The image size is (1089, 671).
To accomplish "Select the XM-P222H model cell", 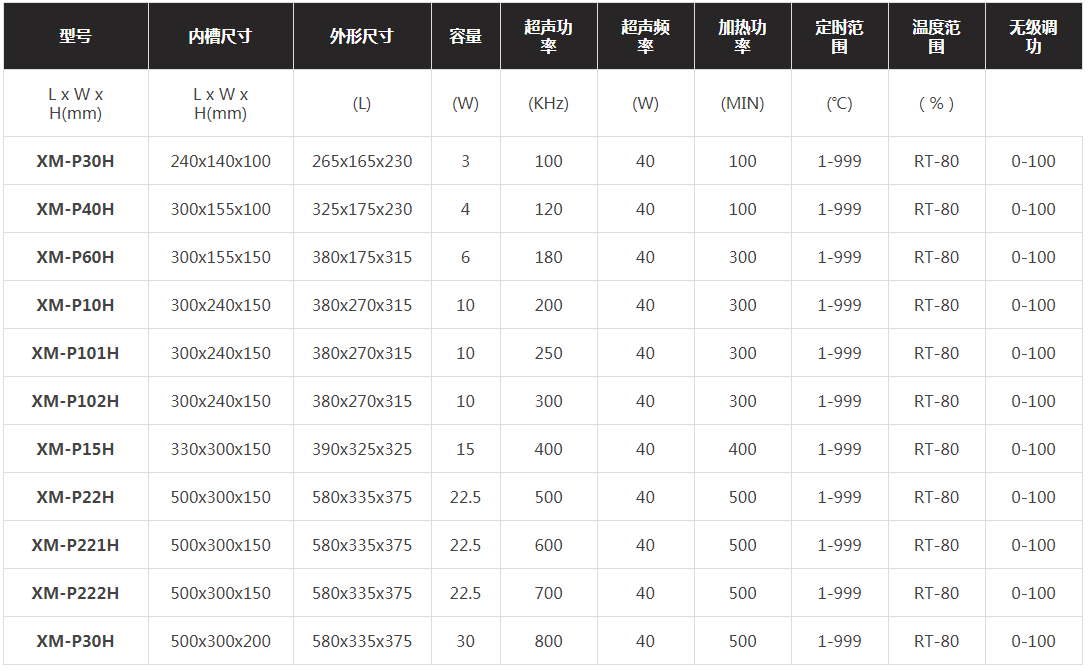I will click(x=76, y=593).
